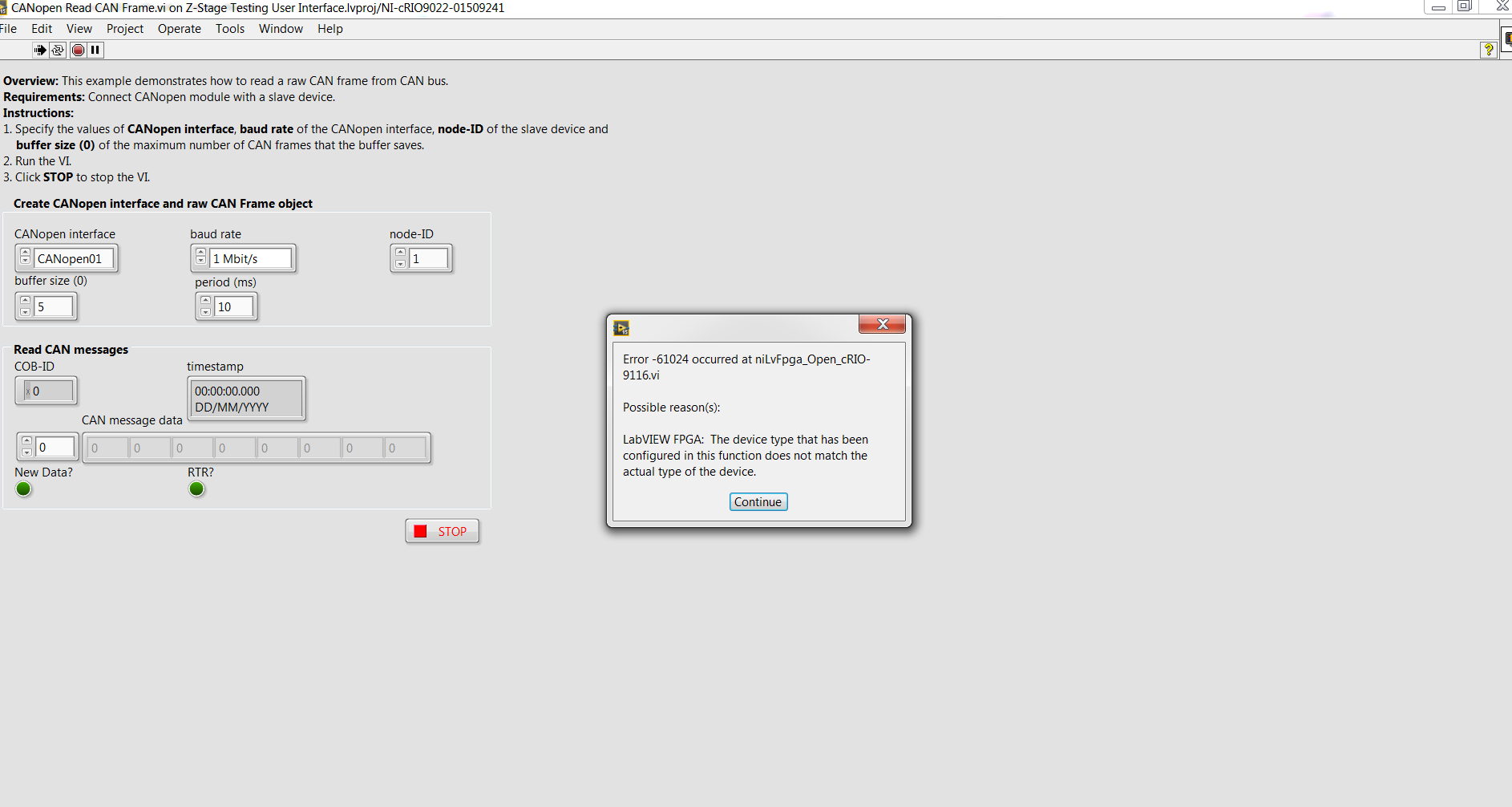The height and width of the screenshot is (807, 1512).
Task: Click the node-ID value field
Action: (x=429, y=258)
